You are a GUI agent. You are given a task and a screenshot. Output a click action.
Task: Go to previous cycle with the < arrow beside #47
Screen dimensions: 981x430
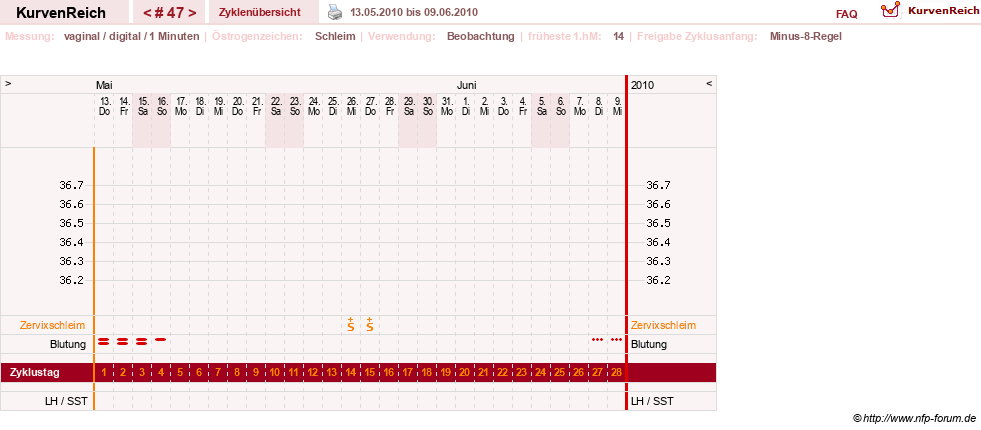tap(147, 13)
